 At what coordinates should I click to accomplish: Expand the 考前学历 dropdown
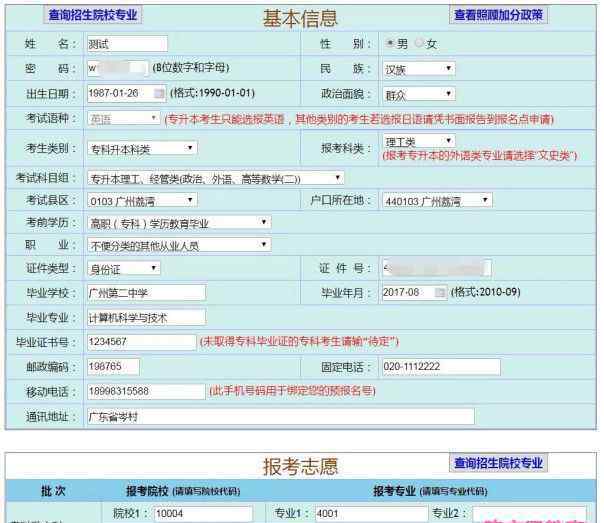pos(179,223)
